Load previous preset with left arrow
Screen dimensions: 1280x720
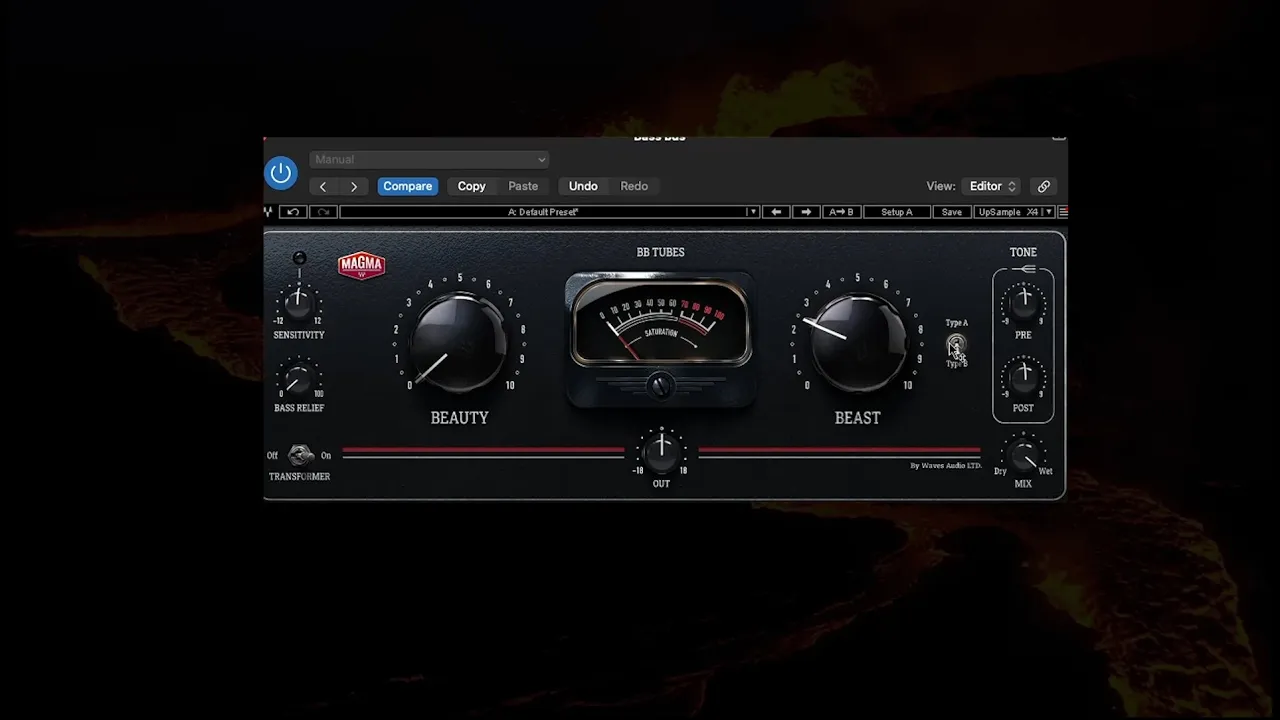coord(776,212)
